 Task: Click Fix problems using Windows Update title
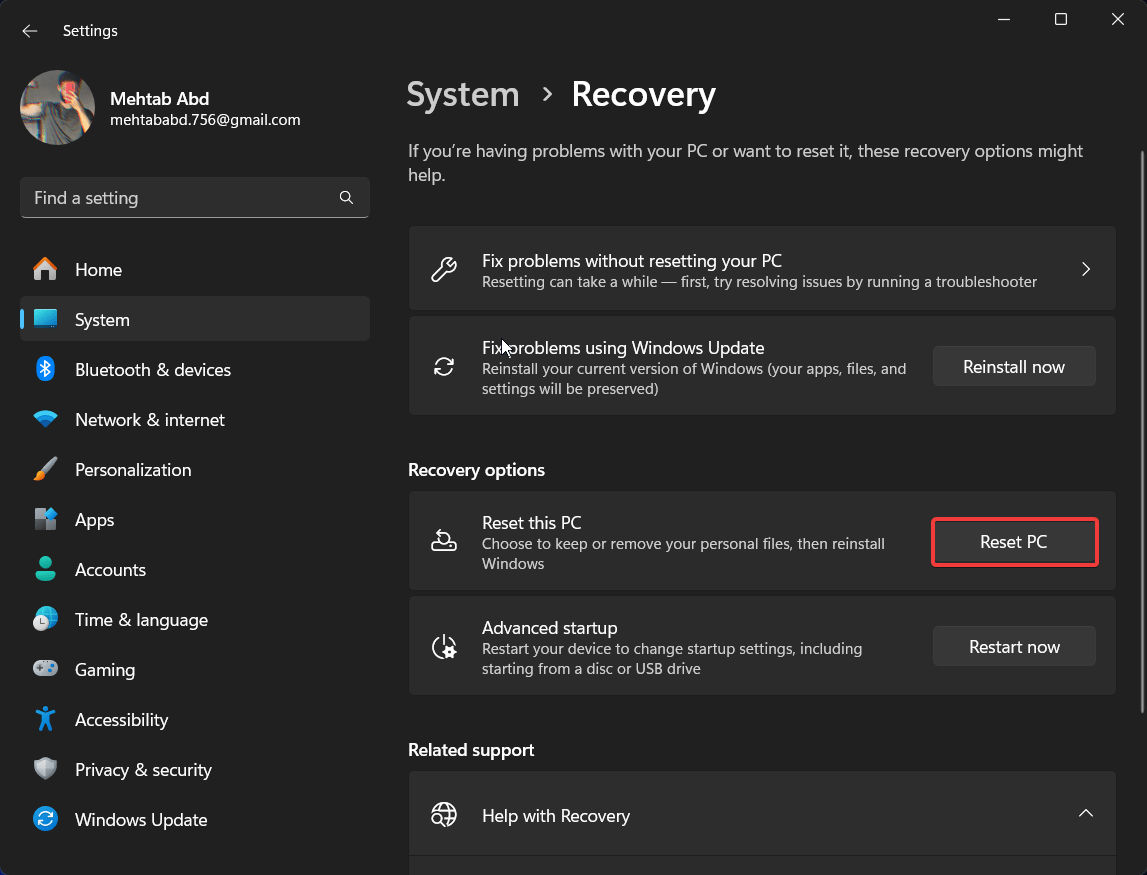point(623,348)
